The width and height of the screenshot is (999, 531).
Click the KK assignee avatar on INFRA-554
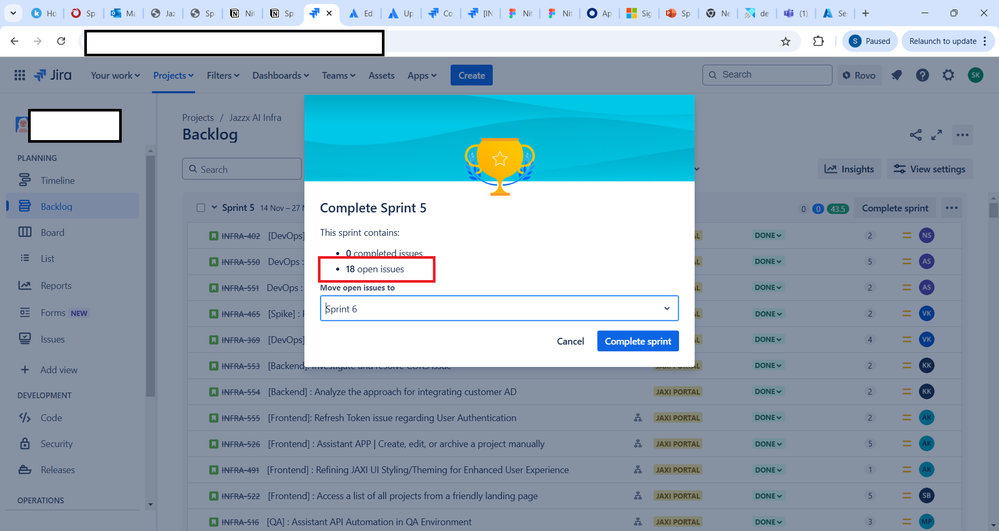(x=926, y=391)
